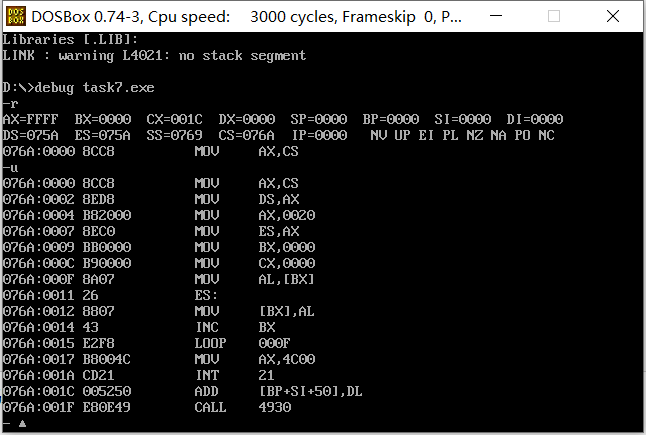The height and width of the screenshot is (435, 646).
Task: Click the ADD [BP+SI+50],DL line
Action: [x=183, y=391]
